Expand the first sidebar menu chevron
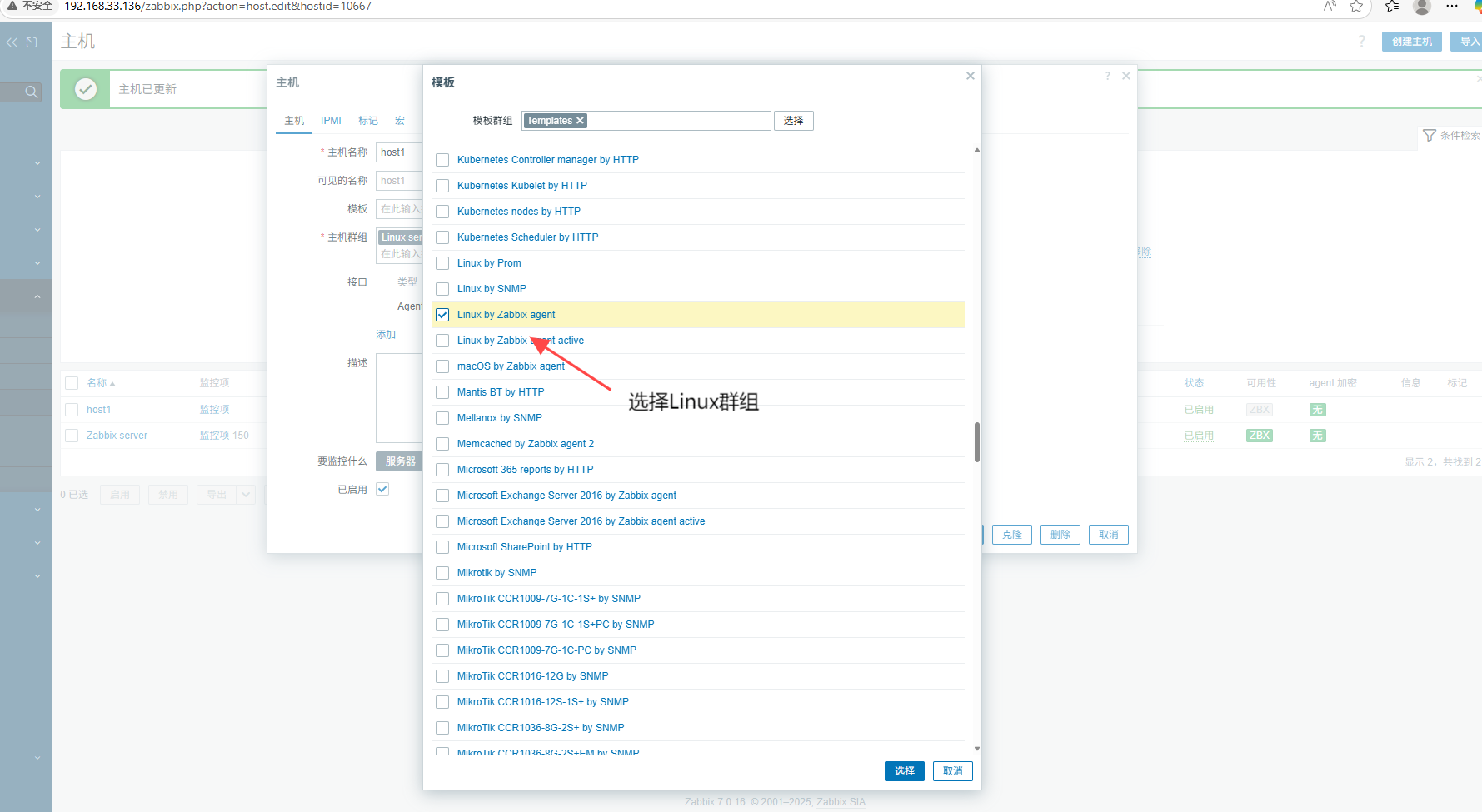1482x812 pixels. pyautogui.click(x=37, y=163)
